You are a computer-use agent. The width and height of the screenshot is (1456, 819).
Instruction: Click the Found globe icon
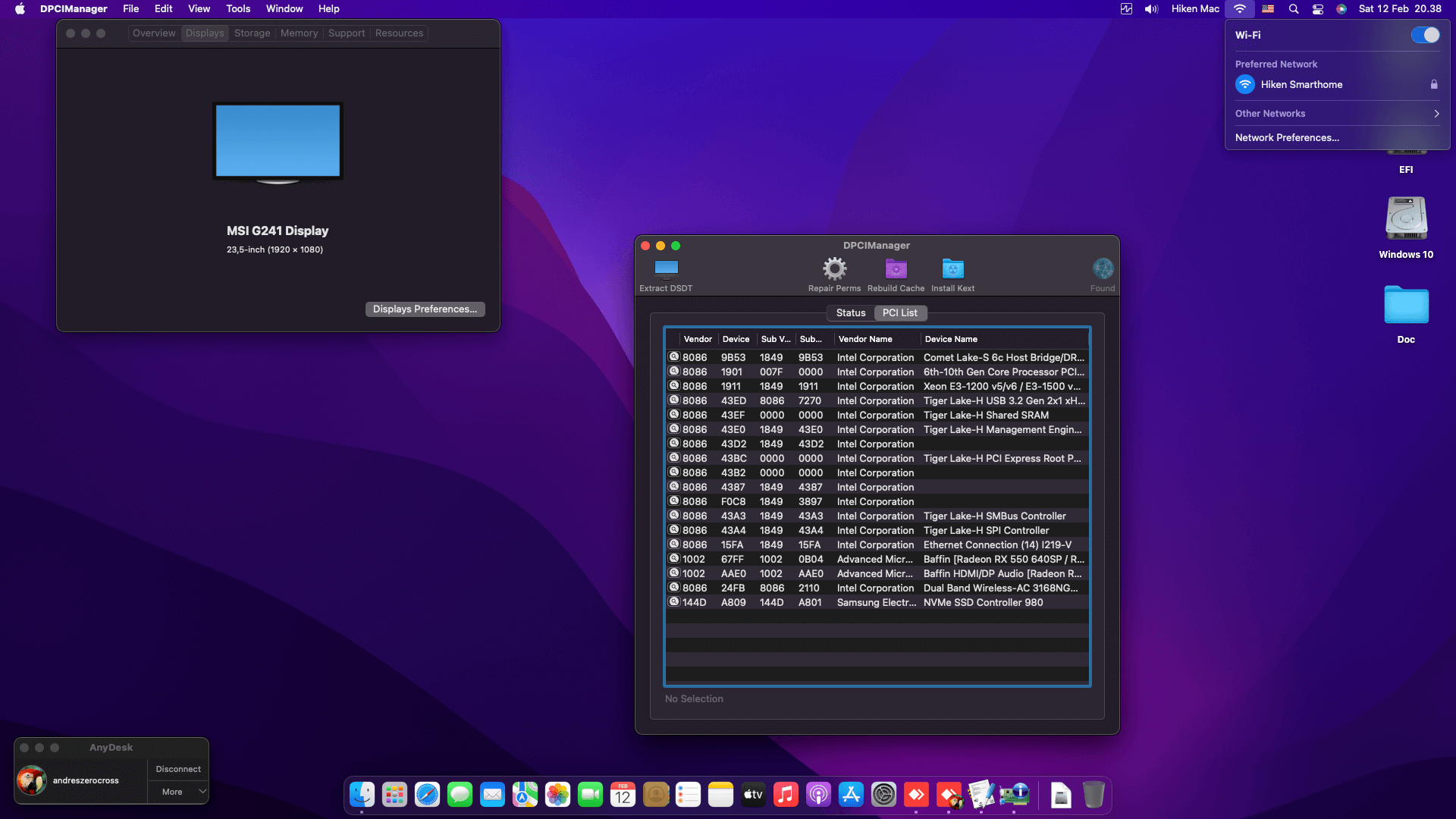[1103, 269]
